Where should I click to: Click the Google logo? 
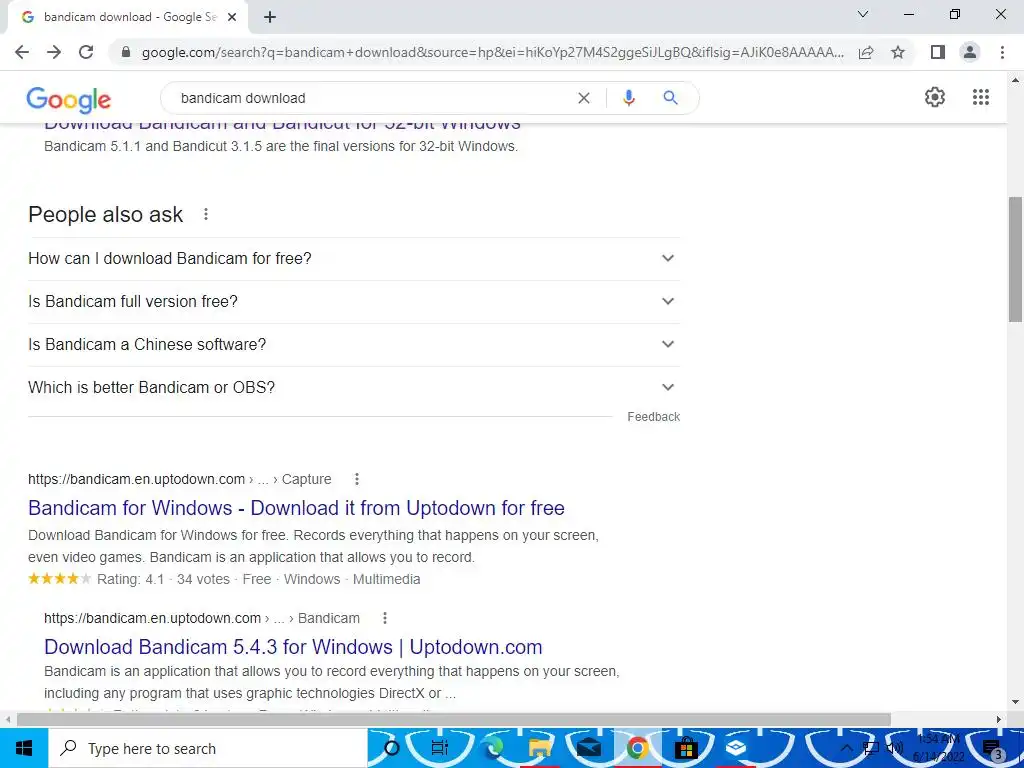pos(69,99)
